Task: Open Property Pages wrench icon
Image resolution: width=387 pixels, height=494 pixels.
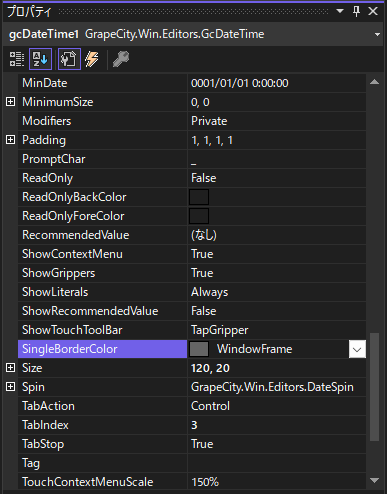Action: tap(121, 59)
